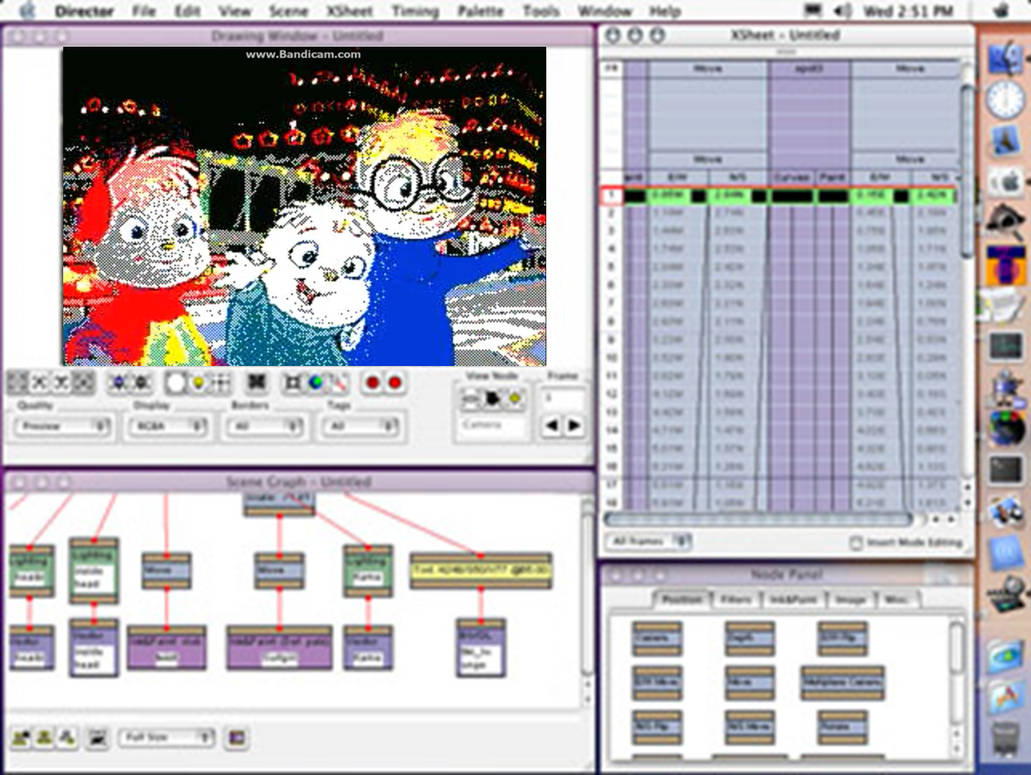This screenshot has width=1031, height=775.
Task: Click the Frame number input field
Action: (562, 398)
